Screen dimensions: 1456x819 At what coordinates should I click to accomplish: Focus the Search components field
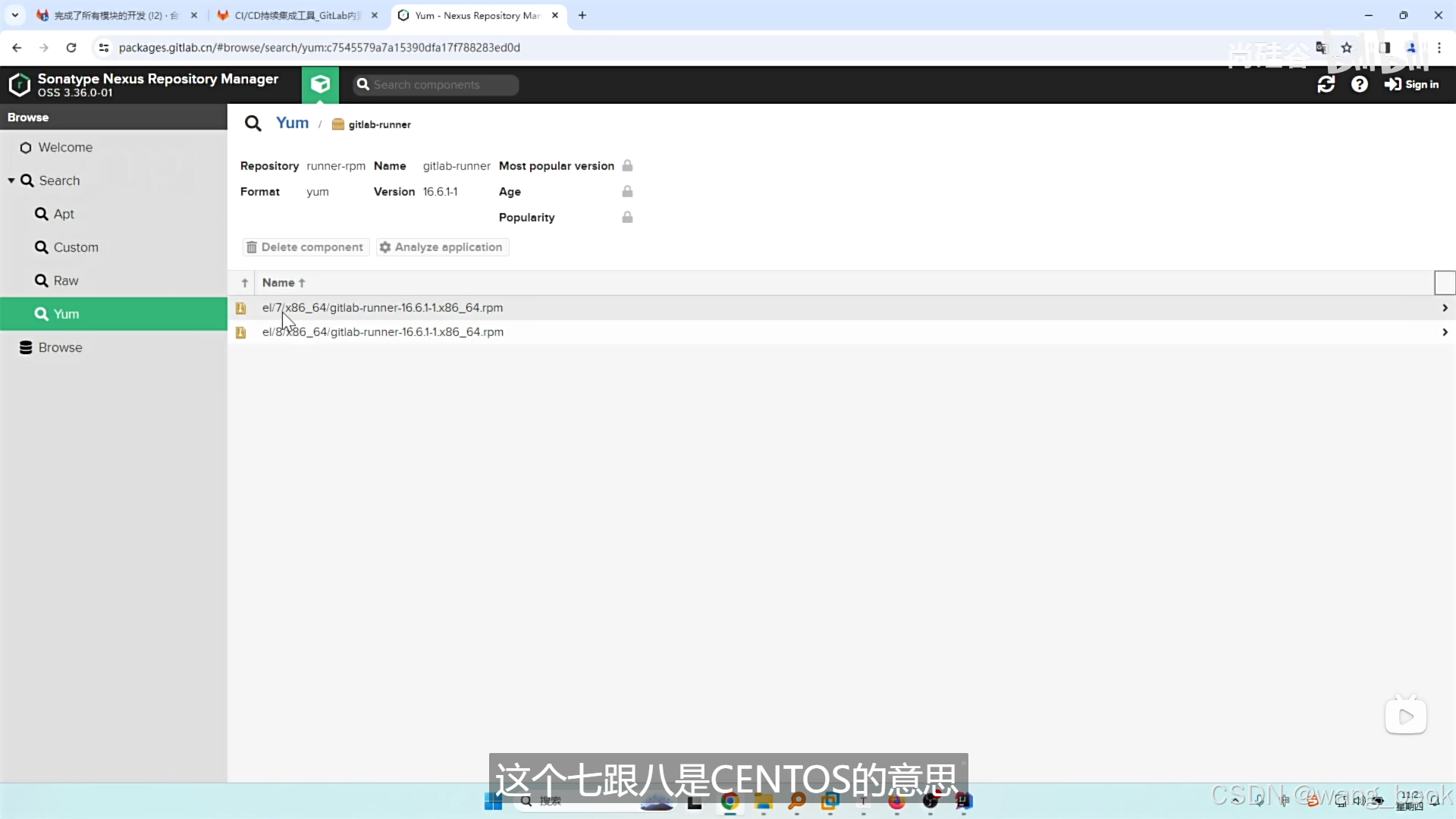(x=436, y=85)
